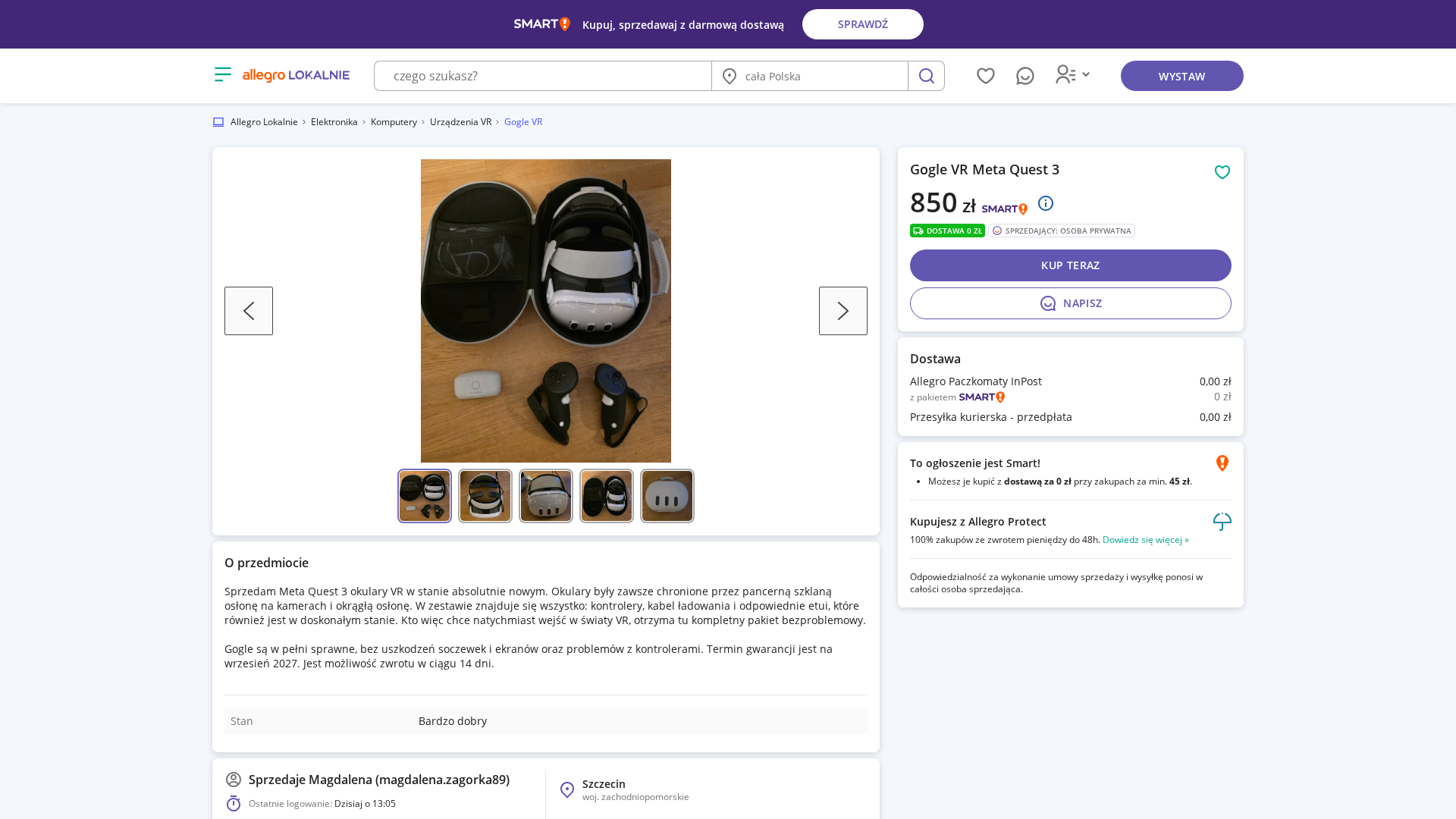The height and width of the screenshot is (819, 1456).
Task: Click the laptop breadcrumb home icon
Action: [x=218, y=122]
